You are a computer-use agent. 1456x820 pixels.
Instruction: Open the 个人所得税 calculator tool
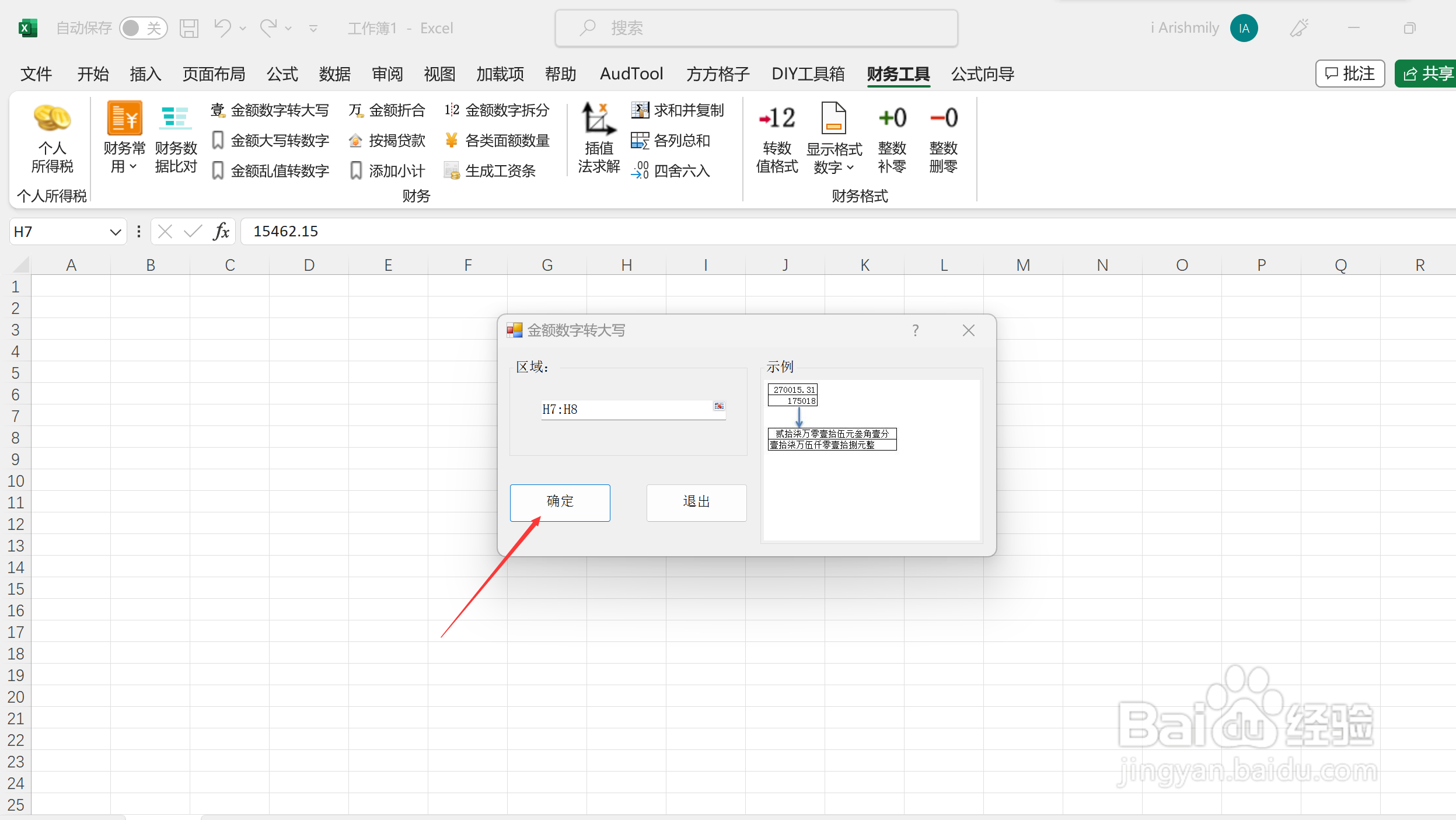coord(52,138)
